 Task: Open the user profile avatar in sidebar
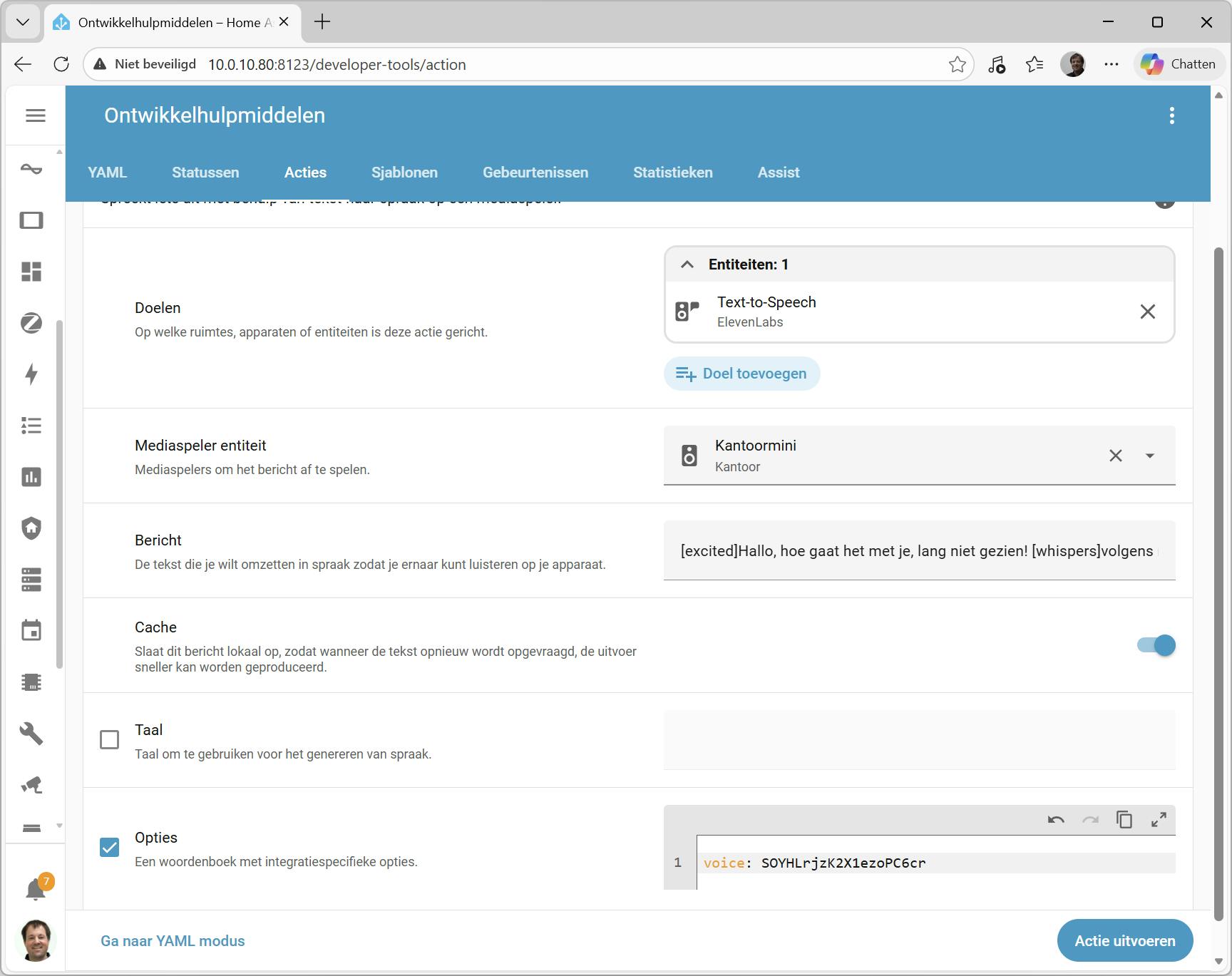36,940
